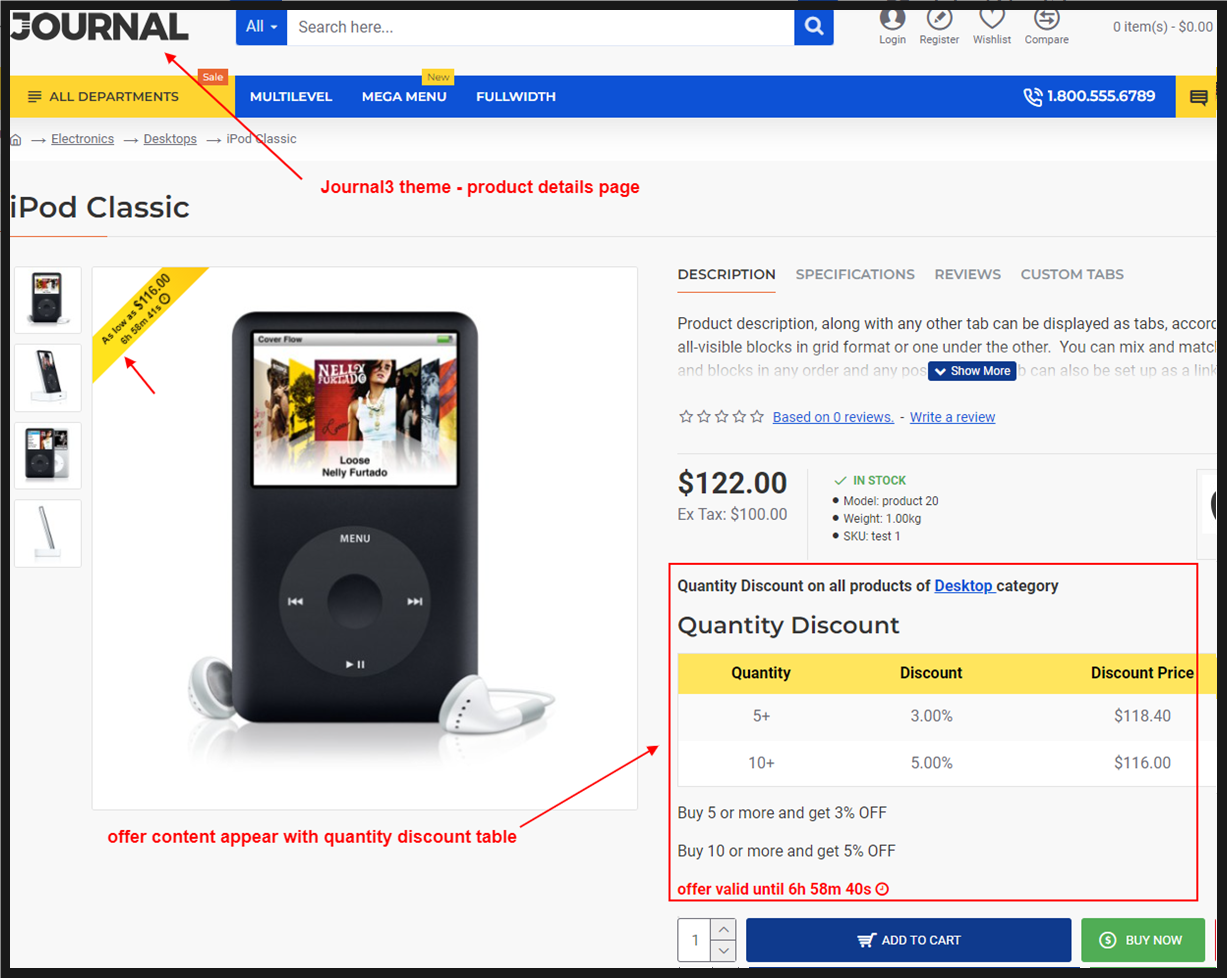
Task: Increase quantity with the up arrow
Action: point(723,929)
